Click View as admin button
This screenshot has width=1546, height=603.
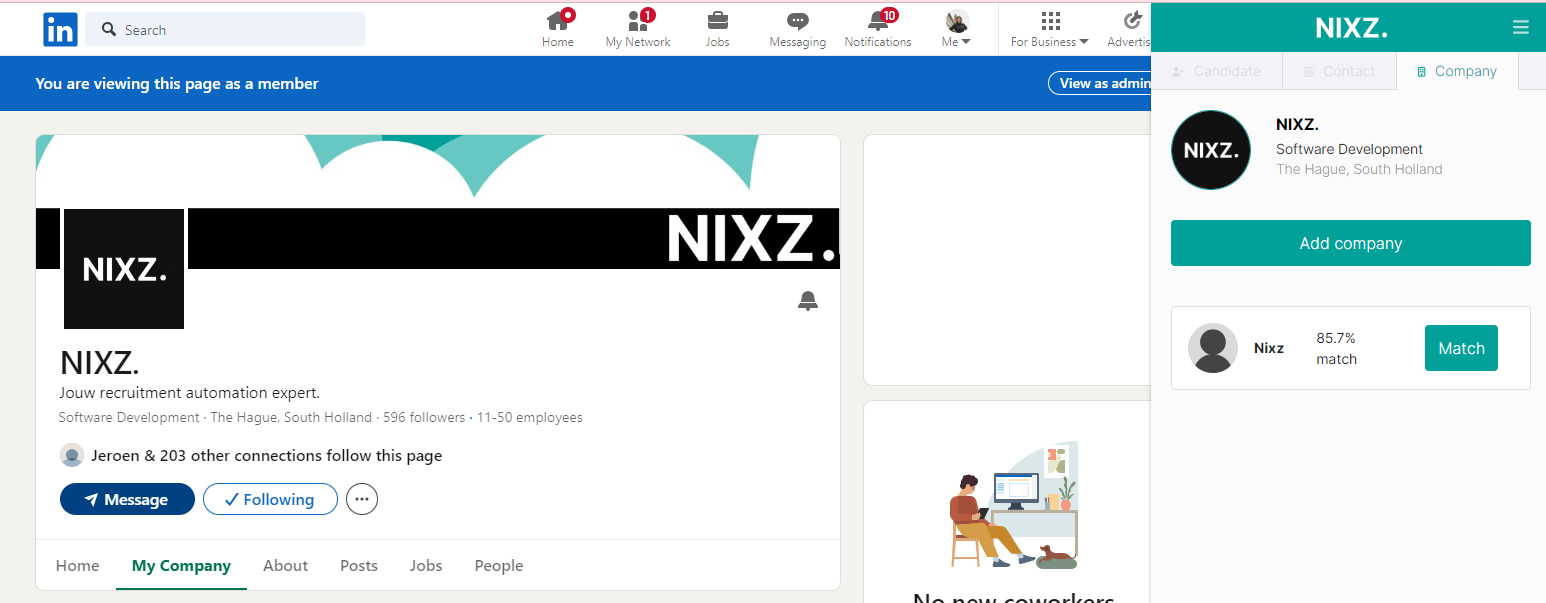click(x=1100, y=83)
